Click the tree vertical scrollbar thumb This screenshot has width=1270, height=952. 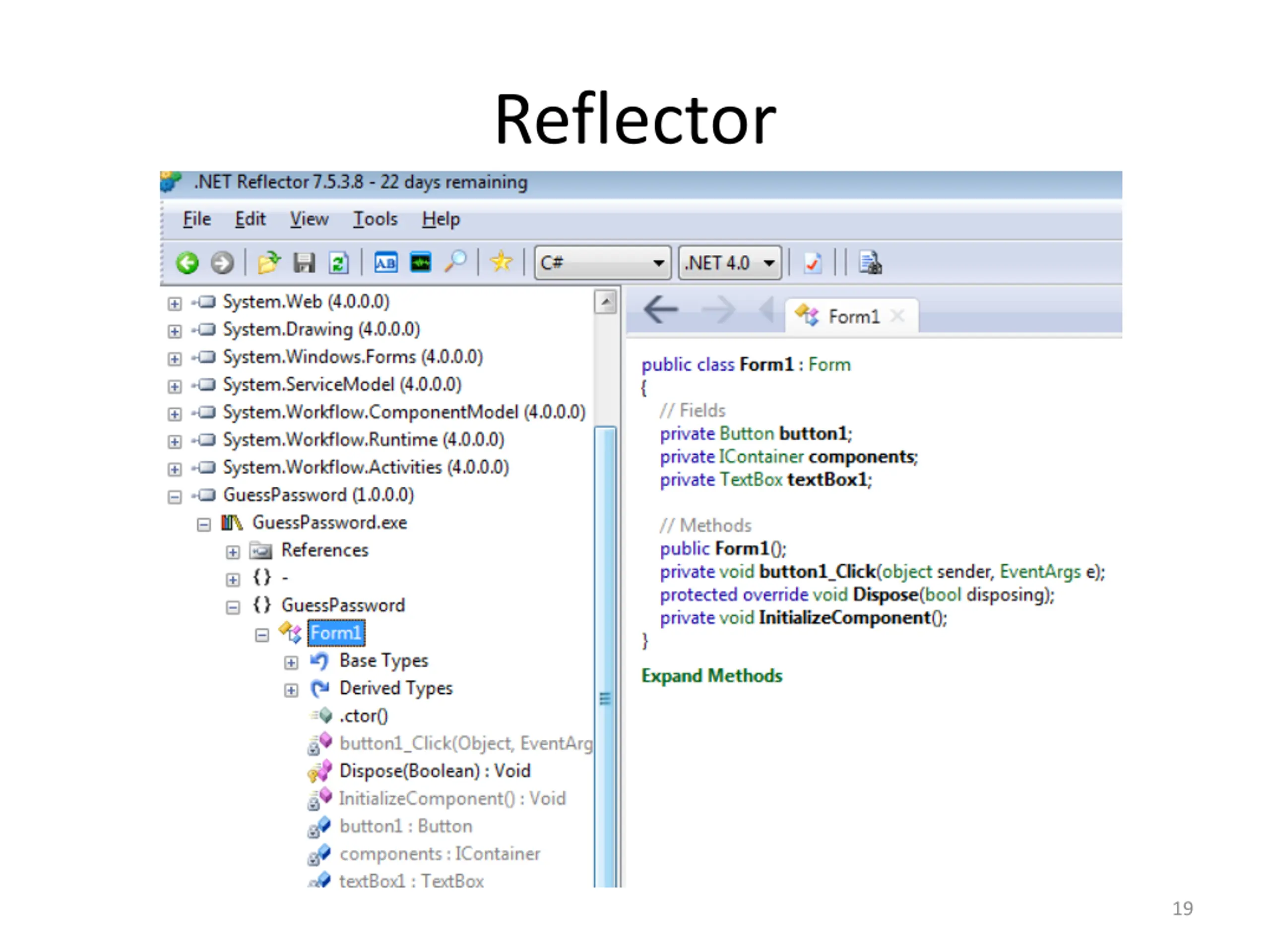click(x=606, y=656)
